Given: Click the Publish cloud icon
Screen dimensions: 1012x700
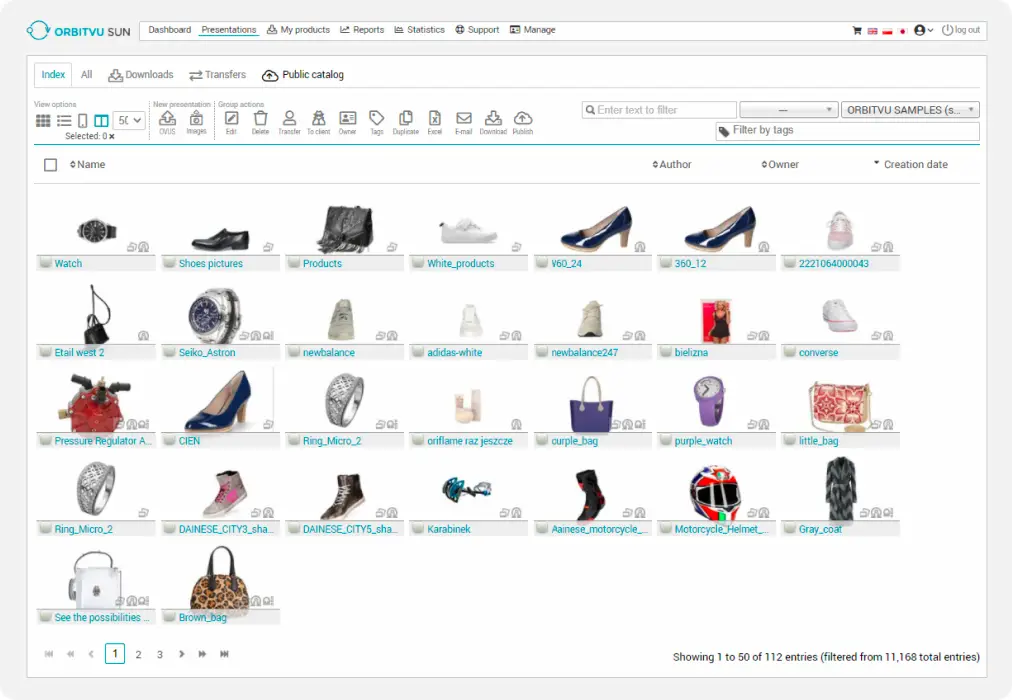Looking at the screenshot, I should click(522, 119).
